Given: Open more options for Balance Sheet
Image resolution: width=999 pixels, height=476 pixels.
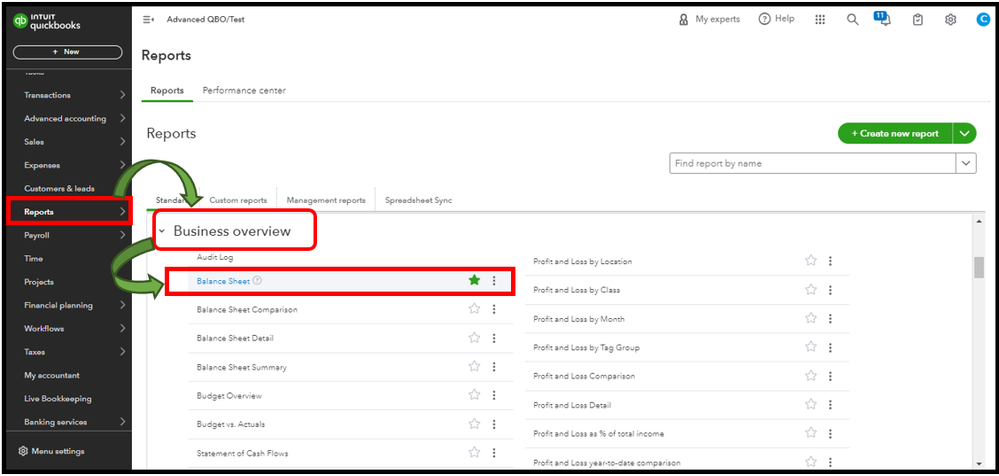Looking at the screenshot, I should point(494,281).
